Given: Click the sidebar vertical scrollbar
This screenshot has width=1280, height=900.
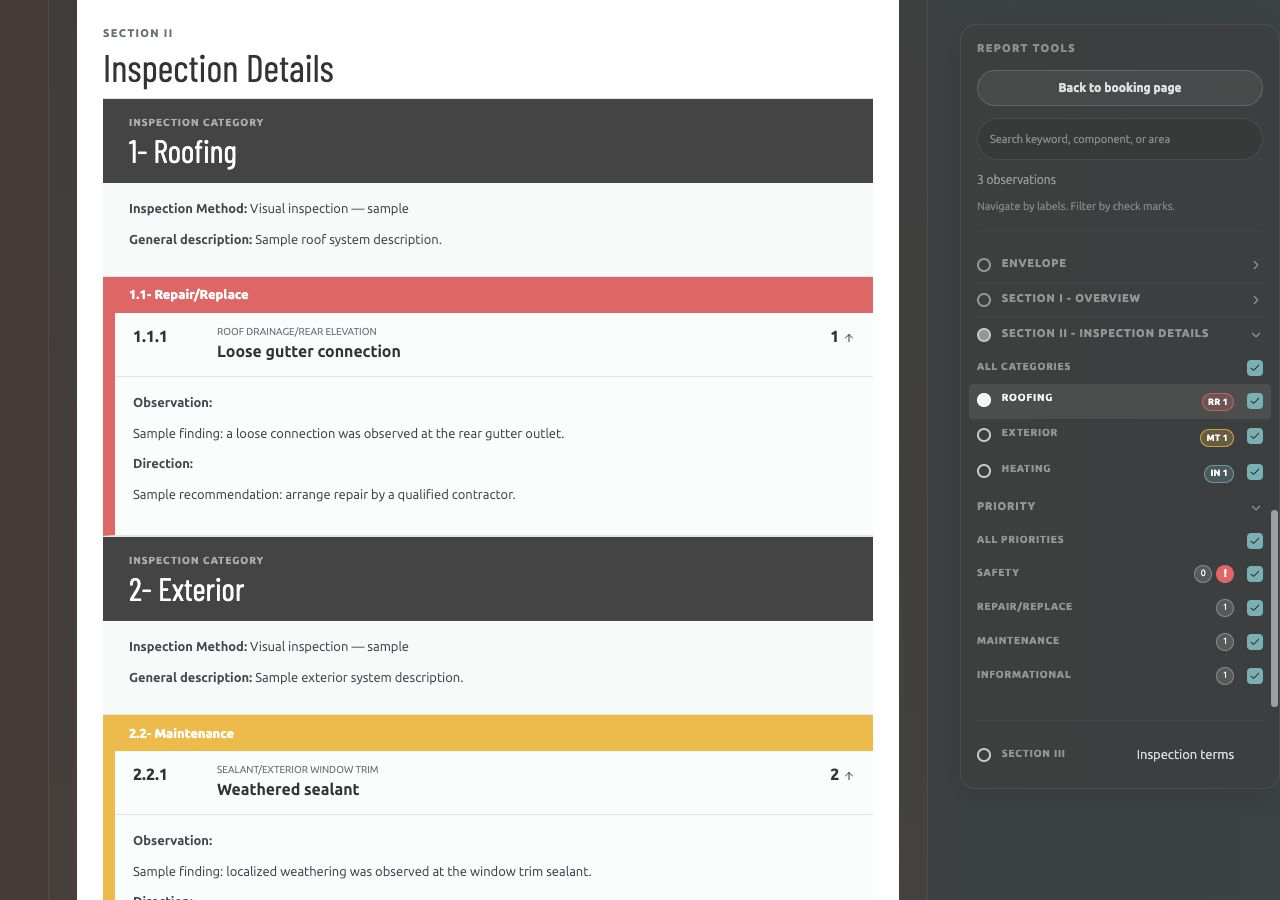Looking at the screenshot, I should (x=1274, y=608).
